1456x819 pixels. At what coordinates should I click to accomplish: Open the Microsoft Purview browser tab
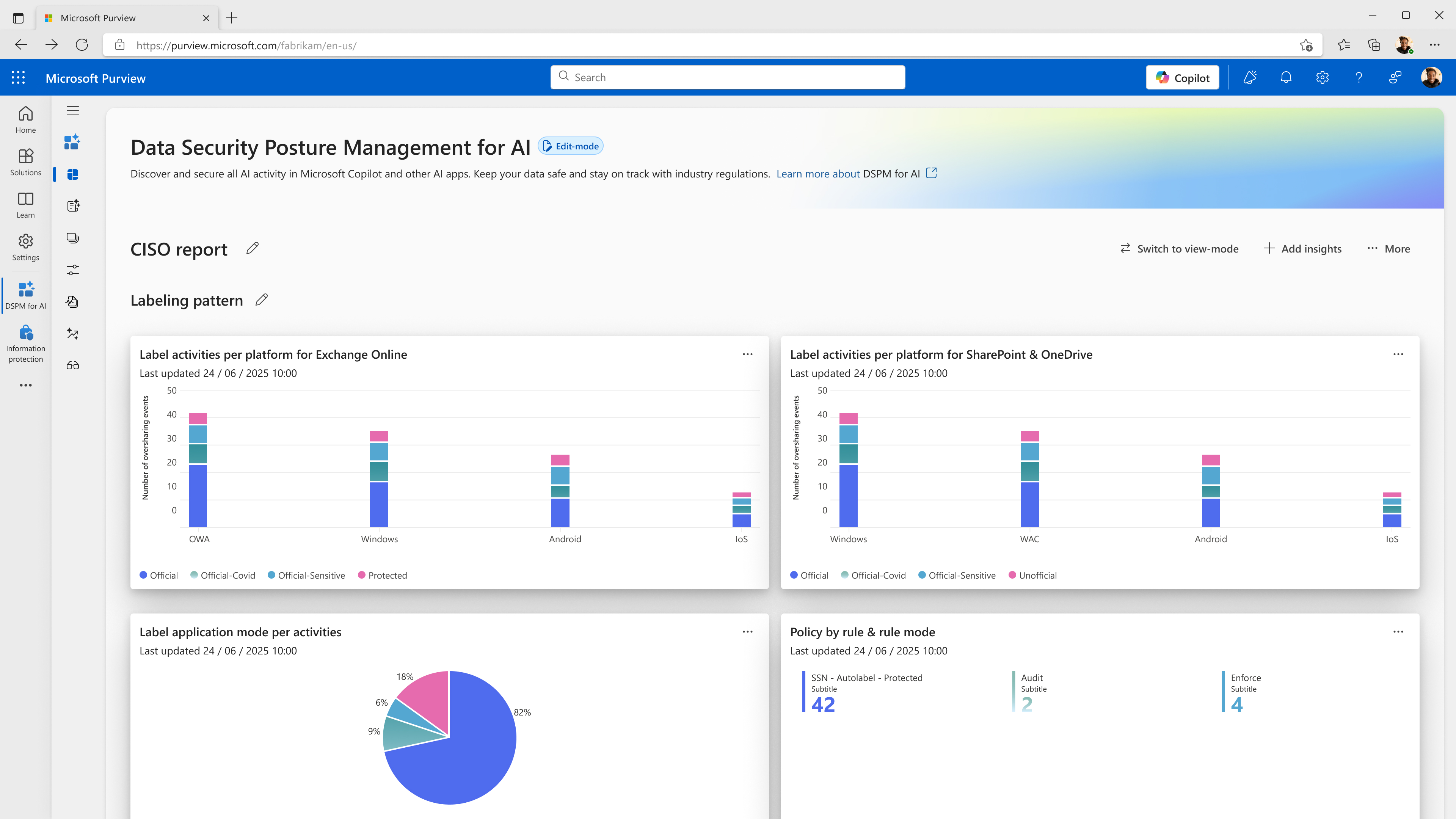click(x=127, y=18)
